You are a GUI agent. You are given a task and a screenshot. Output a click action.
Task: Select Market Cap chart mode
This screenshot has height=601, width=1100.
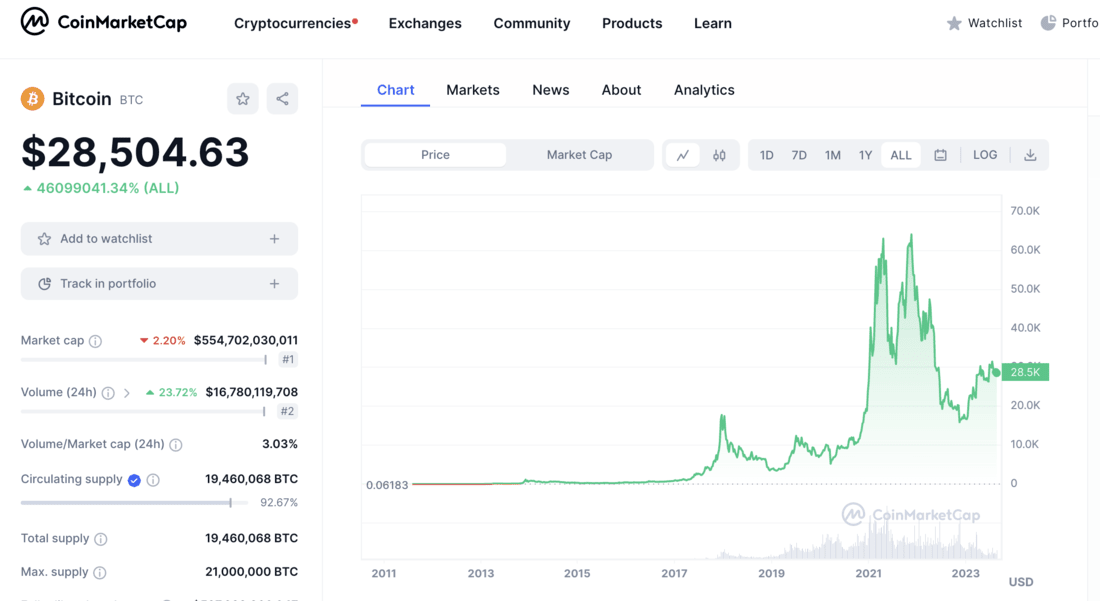coord(579,155)
